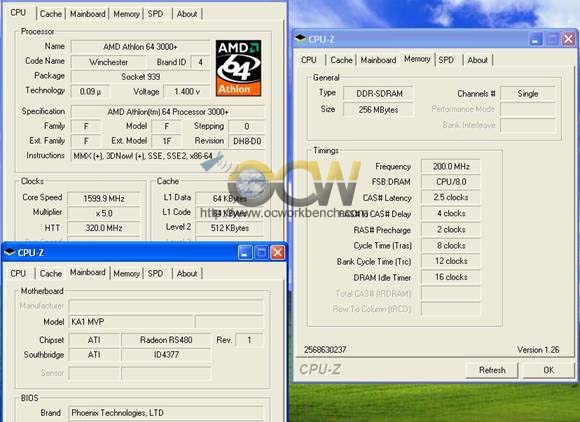
Task: Click the processor Name field 'AMD Athlon 64 3000+'
Action: (x=140, y=47)
